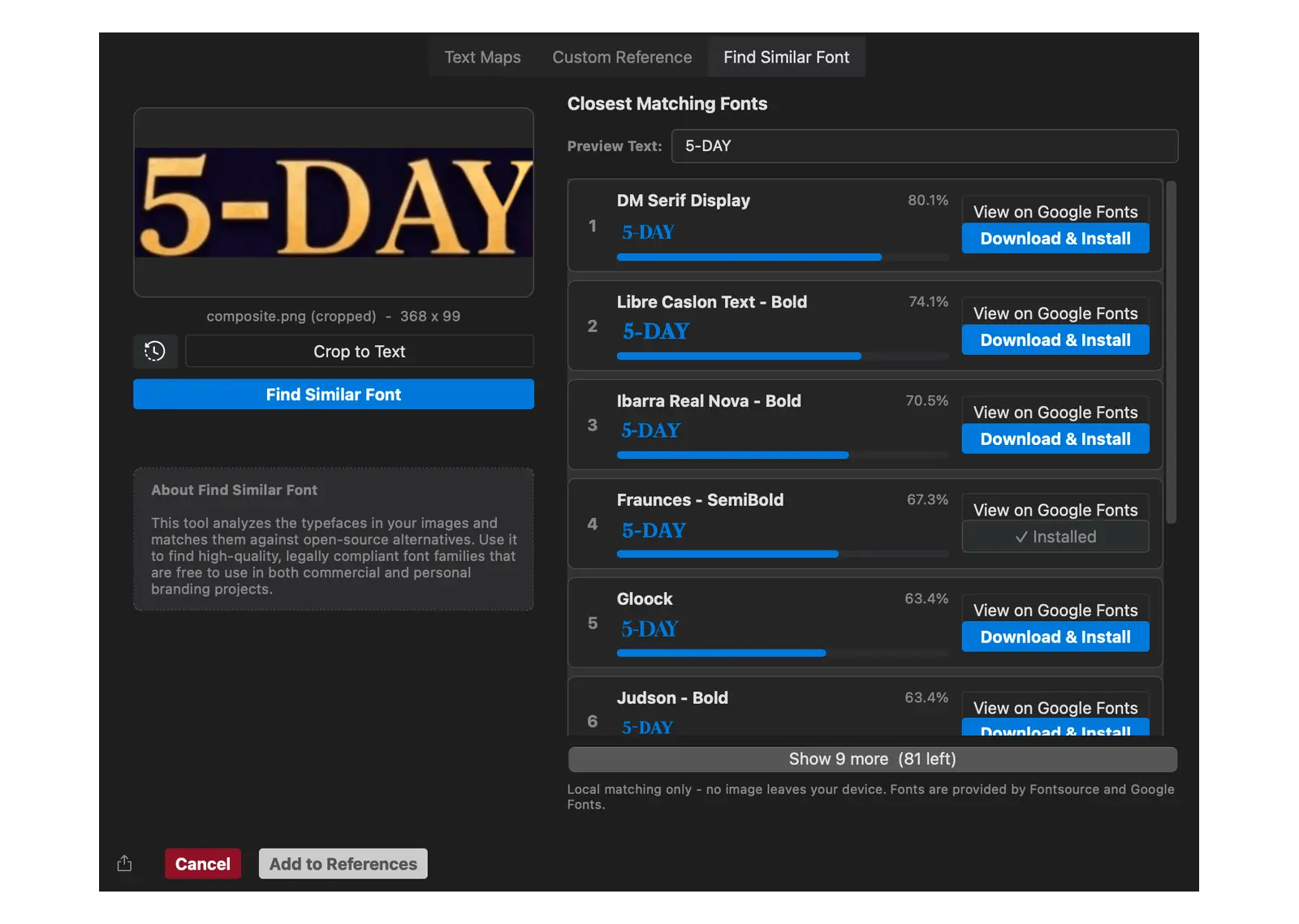View Libre Caslon Text on Google Fonts
Screen dimensions: 1299x924
[x=1055, y=313]
